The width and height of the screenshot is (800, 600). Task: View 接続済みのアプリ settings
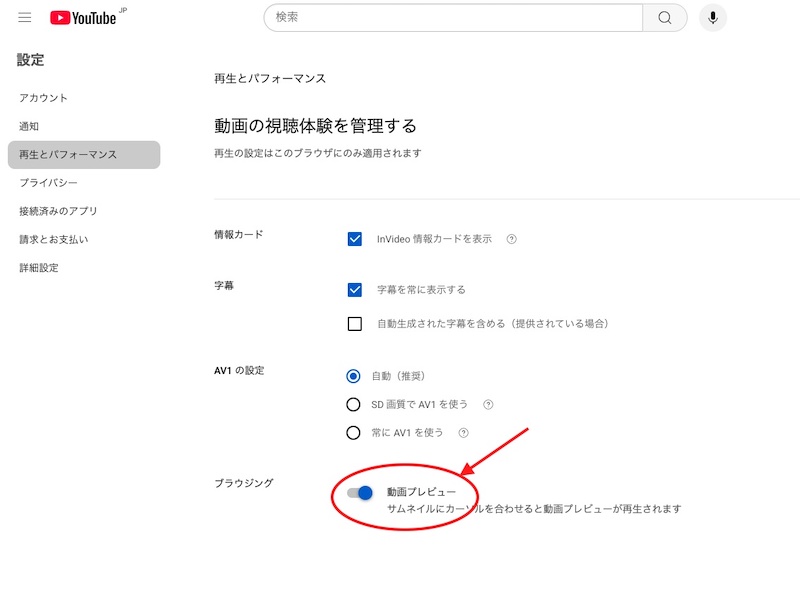pos(58,212)
